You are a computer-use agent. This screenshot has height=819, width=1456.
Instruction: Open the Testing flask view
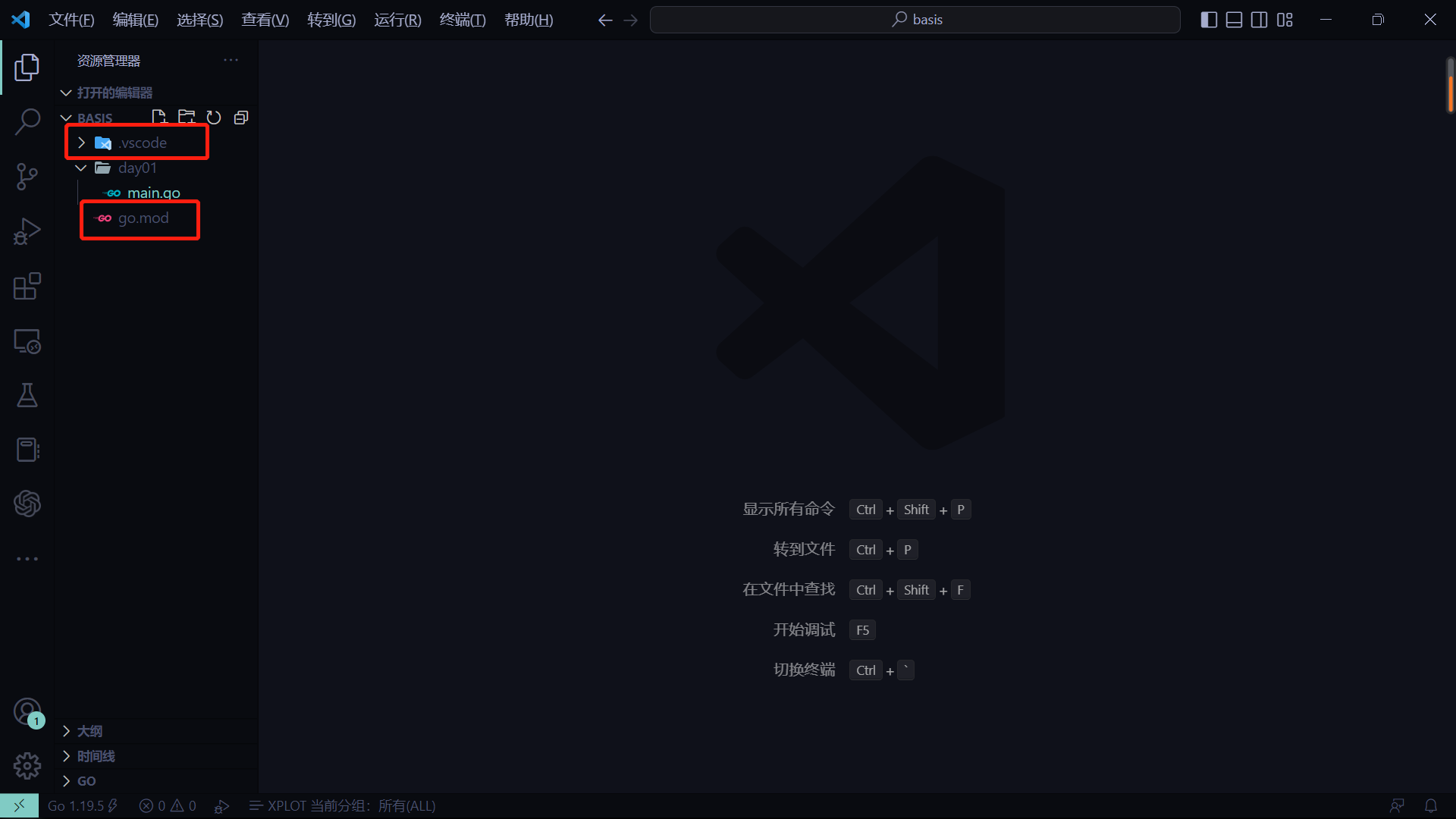[x=27, y=395]
